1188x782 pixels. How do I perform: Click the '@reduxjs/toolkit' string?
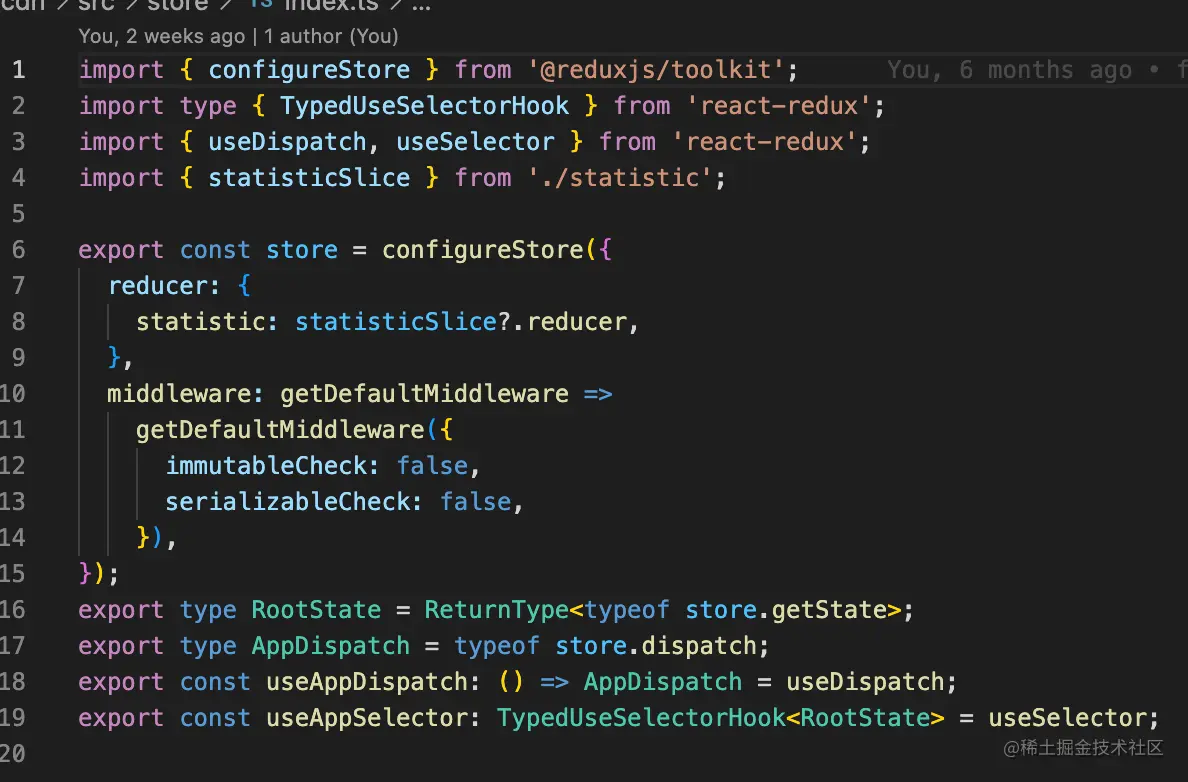[x=656, y=70]
